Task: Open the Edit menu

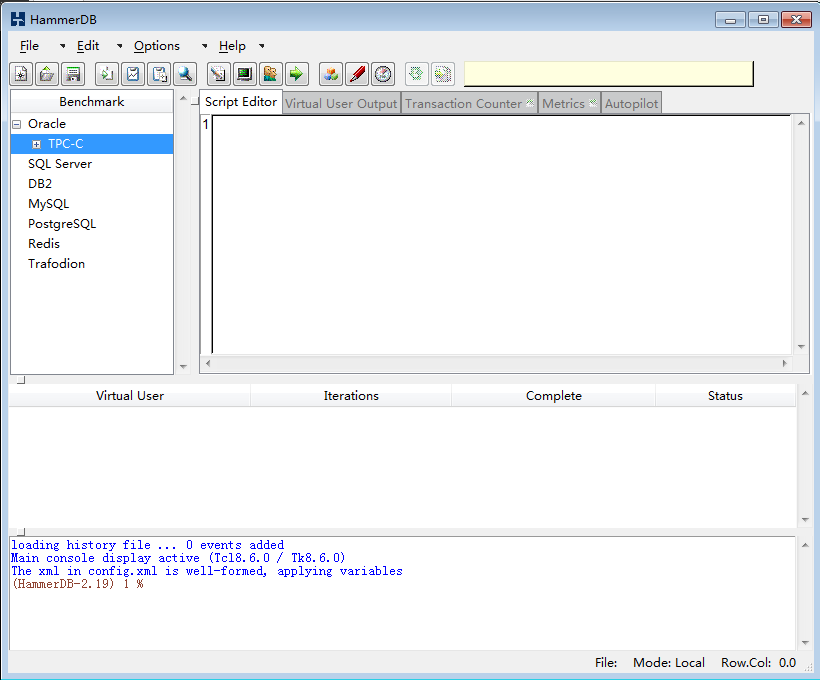Action: click(x=88, y=46)
